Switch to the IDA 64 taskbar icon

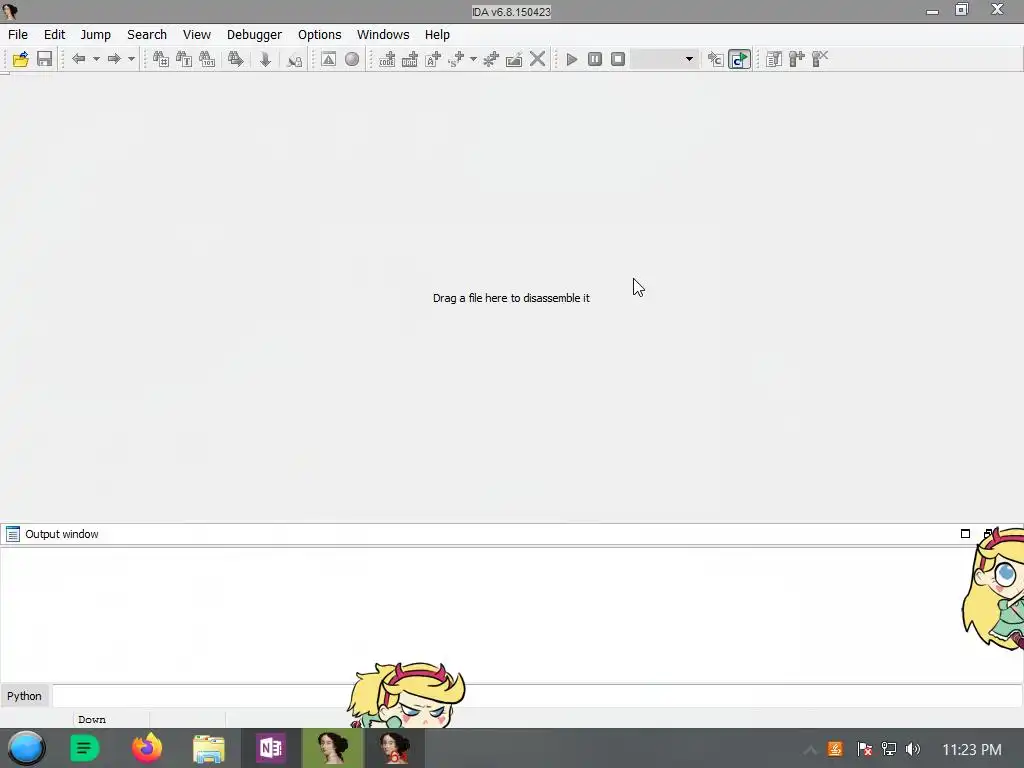(x=394, y=748)
